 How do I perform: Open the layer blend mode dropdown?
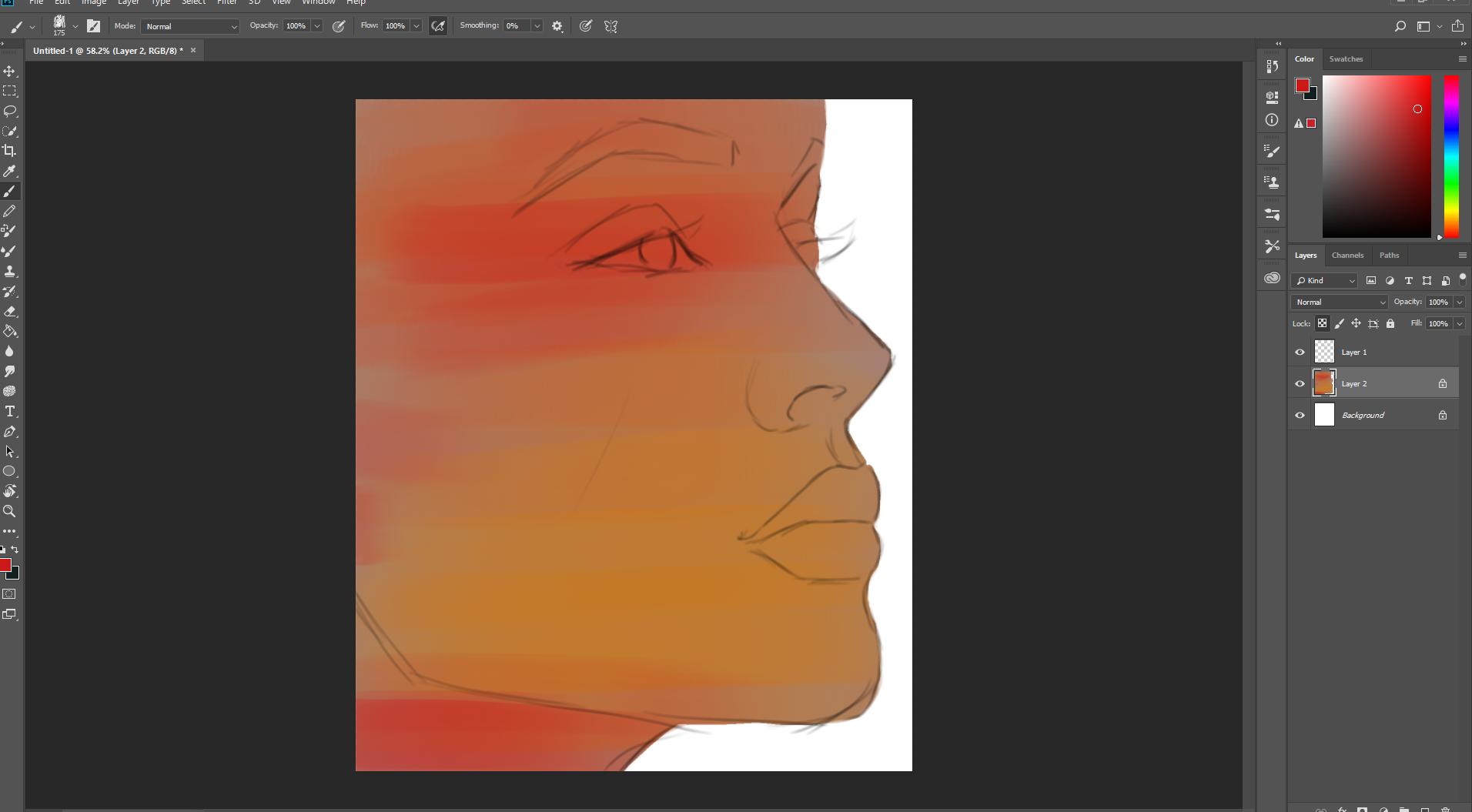point(1340,302)
